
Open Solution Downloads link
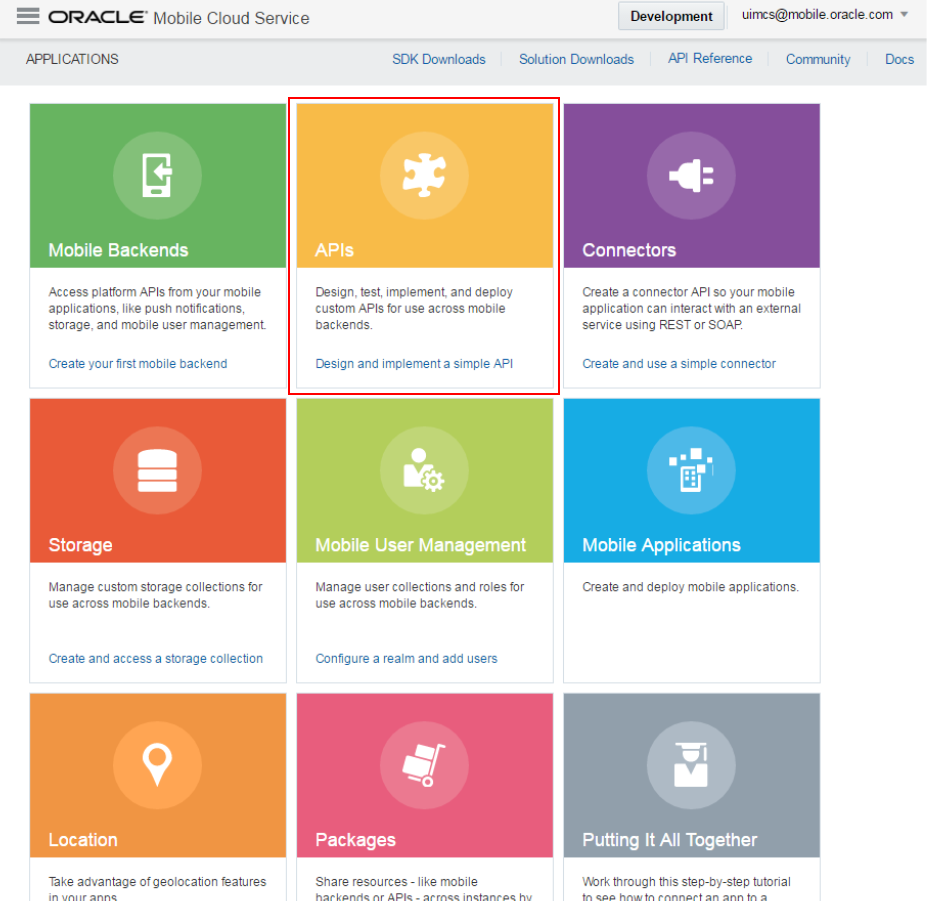point(576,59)
